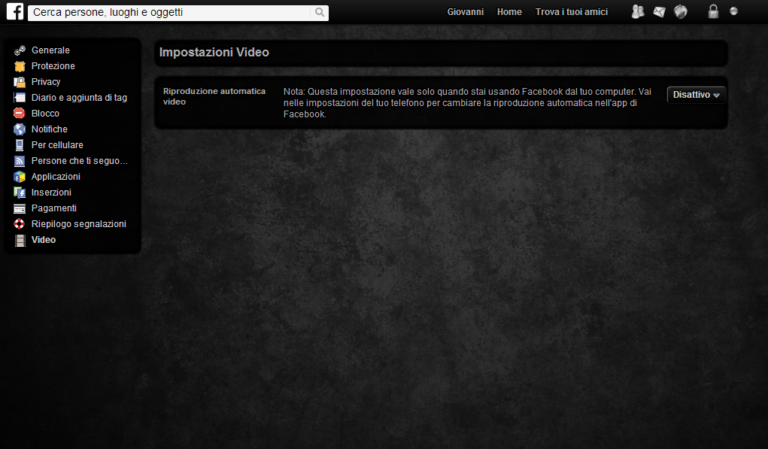Click the lifebuoy icon for Riepilogo segnalazioni
768x449 pixels.
point(19,224)
